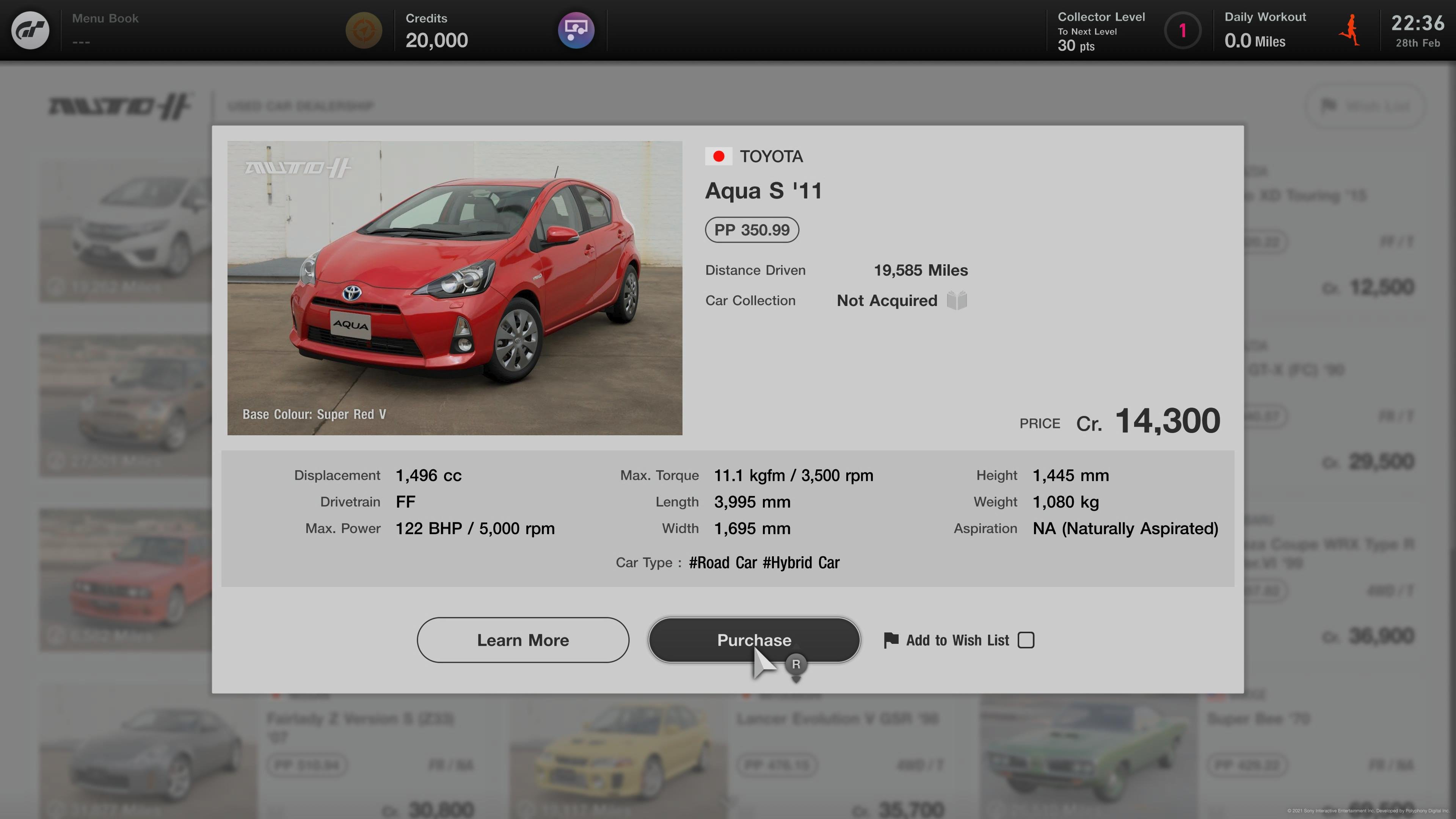The width and height of the screenshot is (1456, 819).
Task: Open Learn More about the Aqua
Action: 523,640
